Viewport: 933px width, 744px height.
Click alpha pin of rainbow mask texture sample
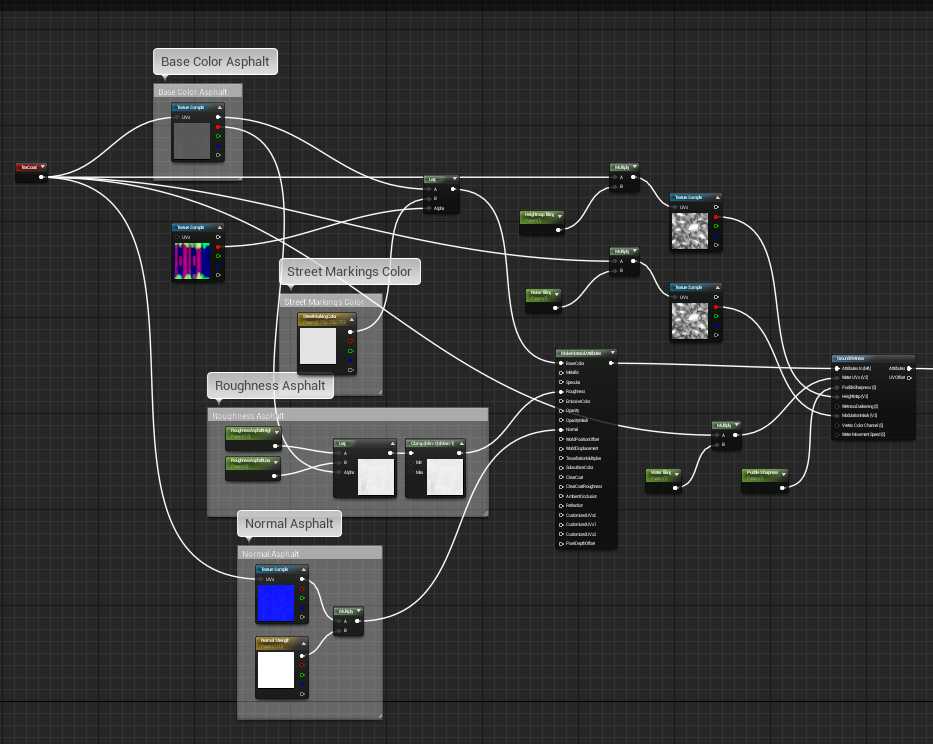tap(218, 275)
